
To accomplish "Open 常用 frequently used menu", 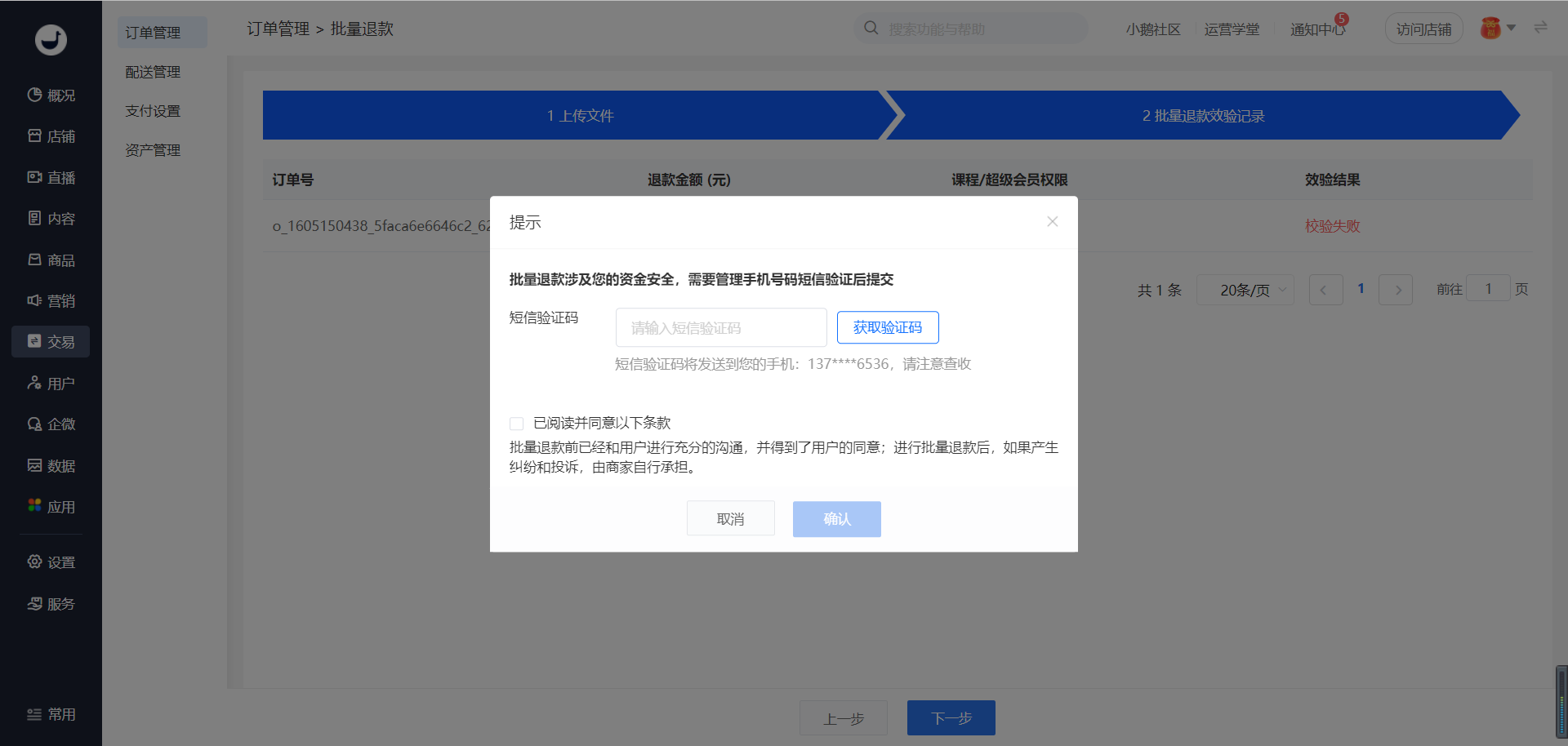I will pos(51,715).
